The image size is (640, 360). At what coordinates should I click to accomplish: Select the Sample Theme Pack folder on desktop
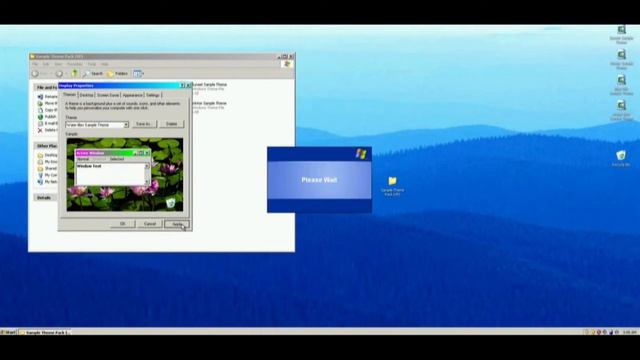(392, 186)
